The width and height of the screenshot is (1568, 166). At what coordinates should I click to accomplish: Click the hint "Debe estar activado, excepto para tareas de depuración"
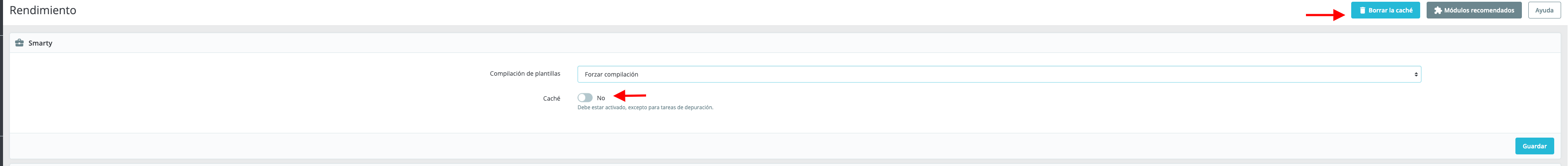[x=645, y=108]
